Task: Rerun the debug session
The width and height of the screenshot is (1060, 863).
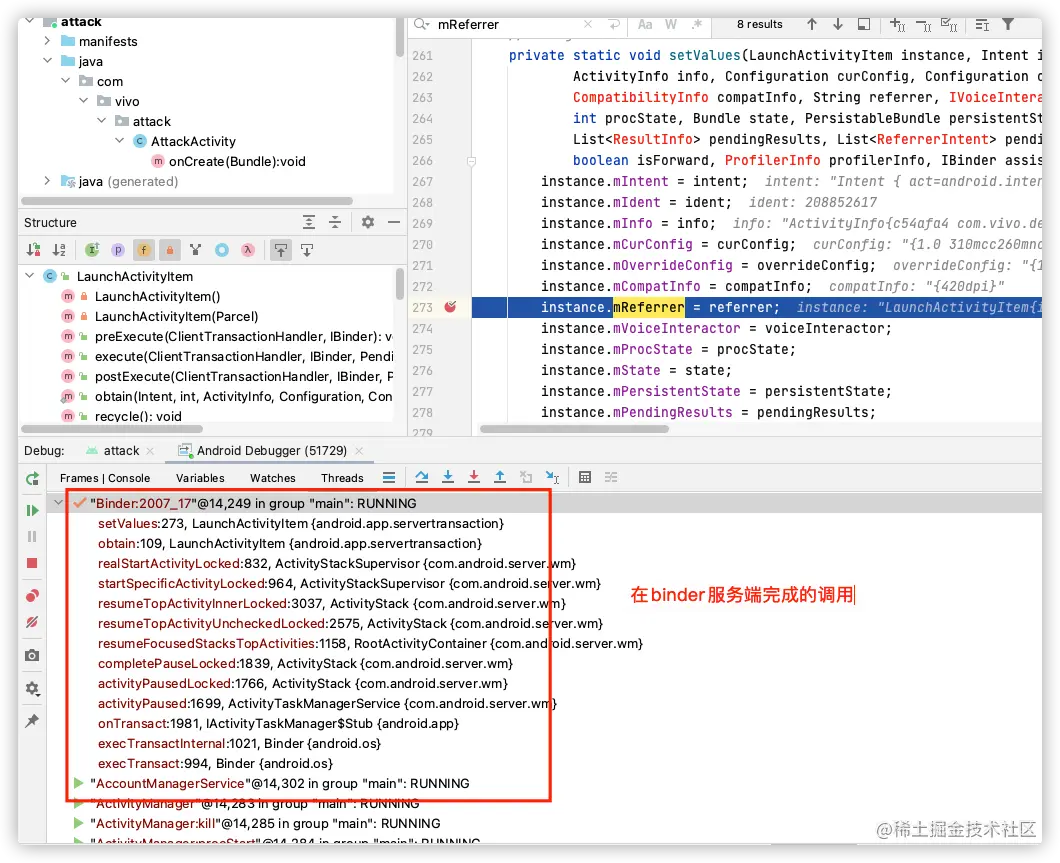Action: click(32, 479)
